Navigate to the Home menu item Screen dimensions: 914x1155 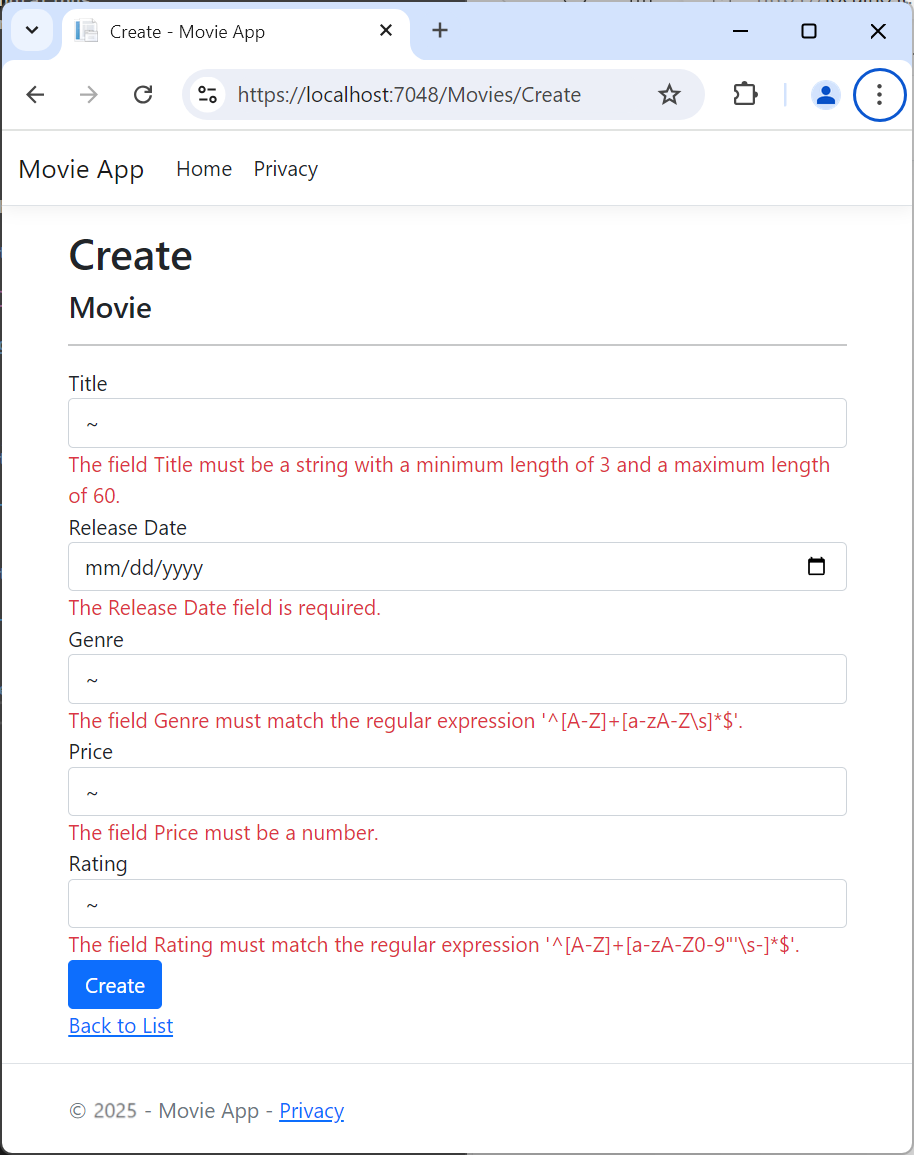(204, 169)
